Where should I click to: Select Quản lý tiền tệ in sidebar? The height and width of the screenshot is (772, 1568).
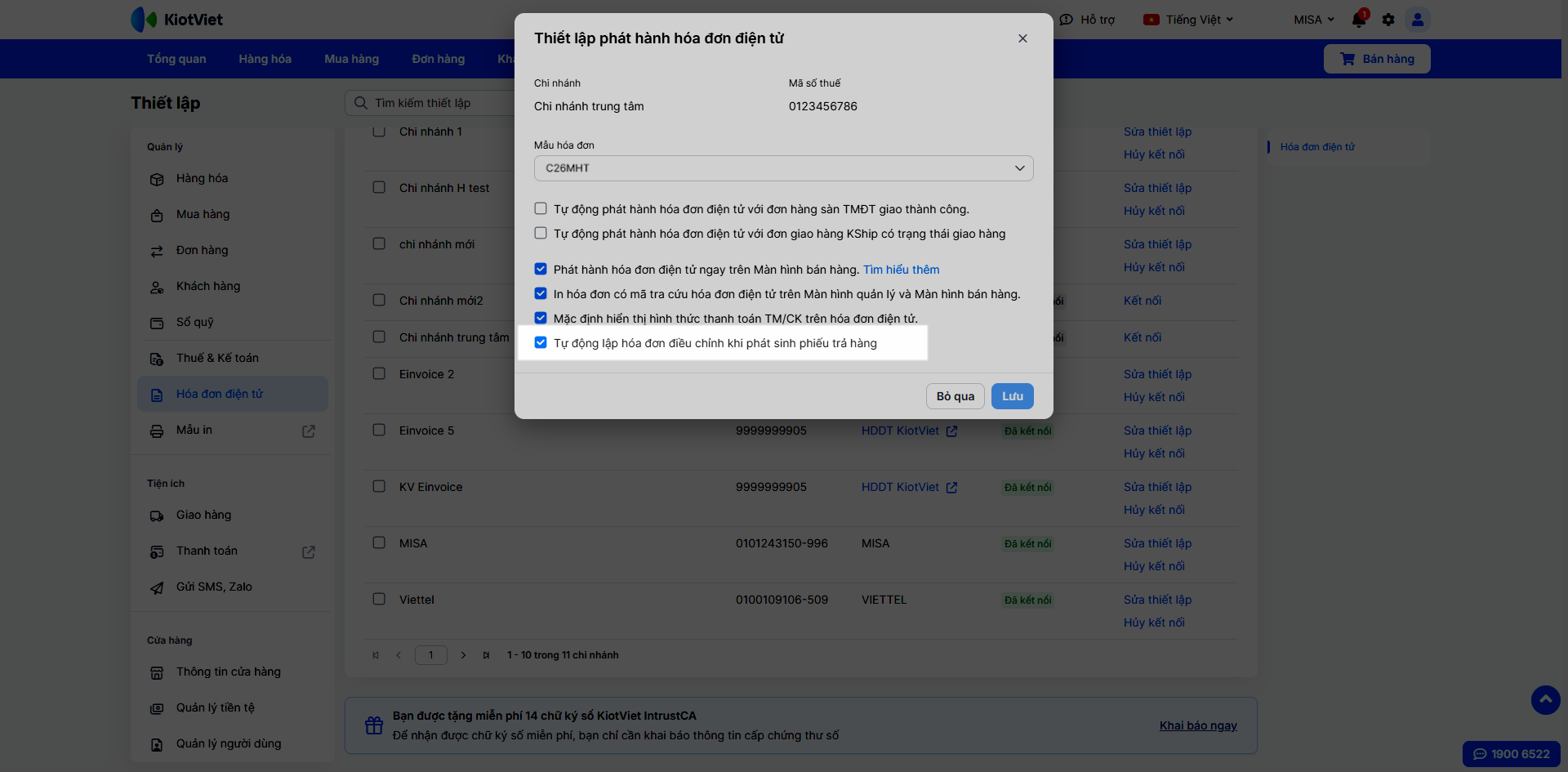[x=233, y=707]
